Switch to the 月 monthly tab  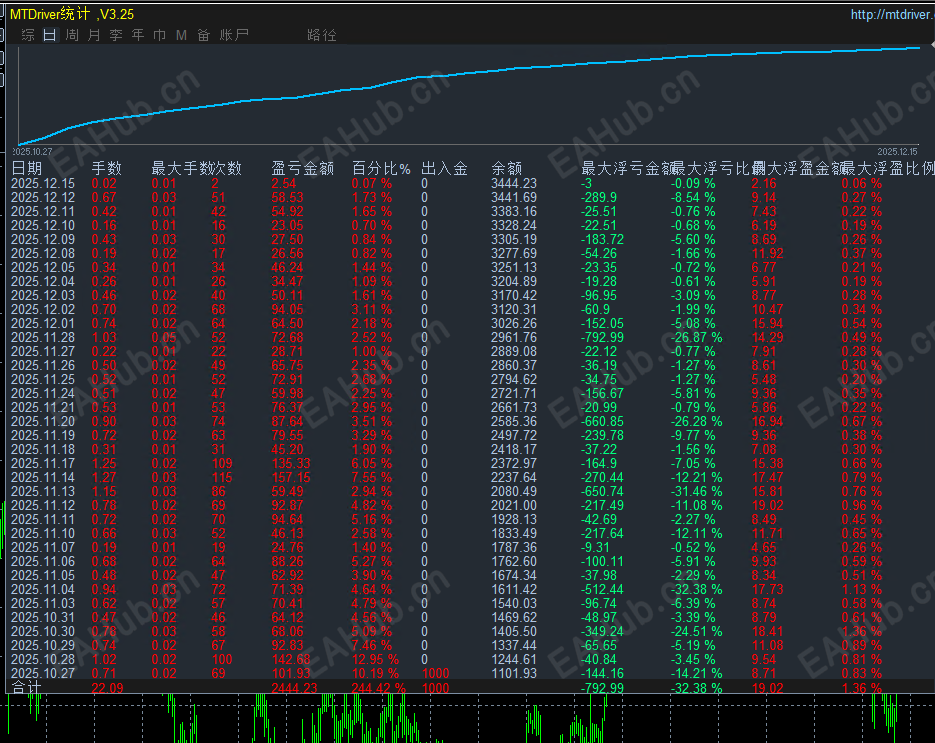pyautogui.click(x=94, y=35)
